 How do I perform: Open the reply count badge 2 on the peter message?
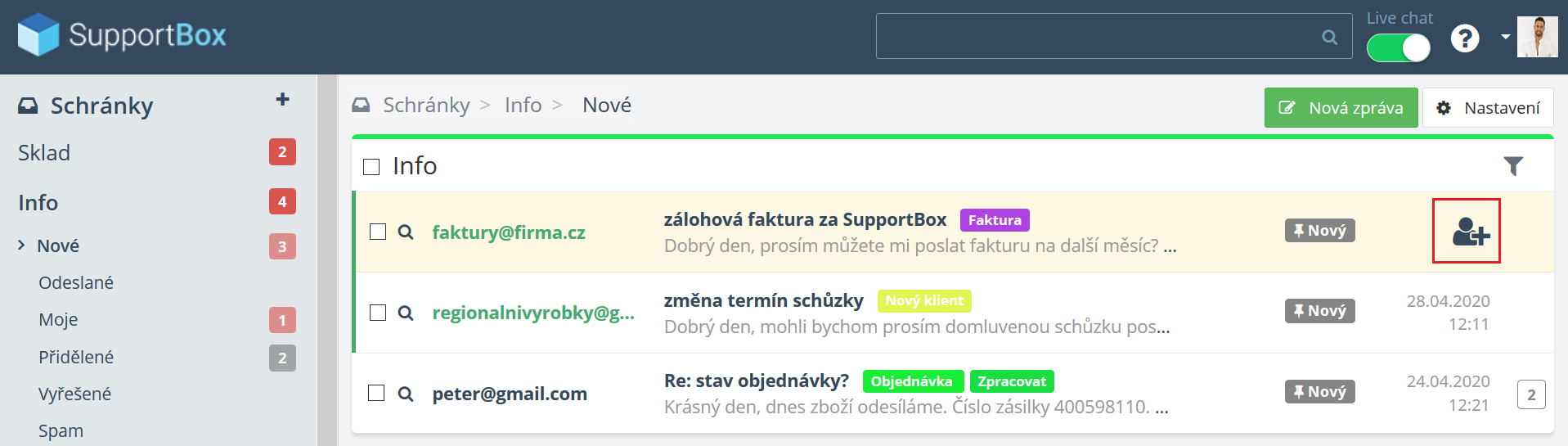(1530, 394)
